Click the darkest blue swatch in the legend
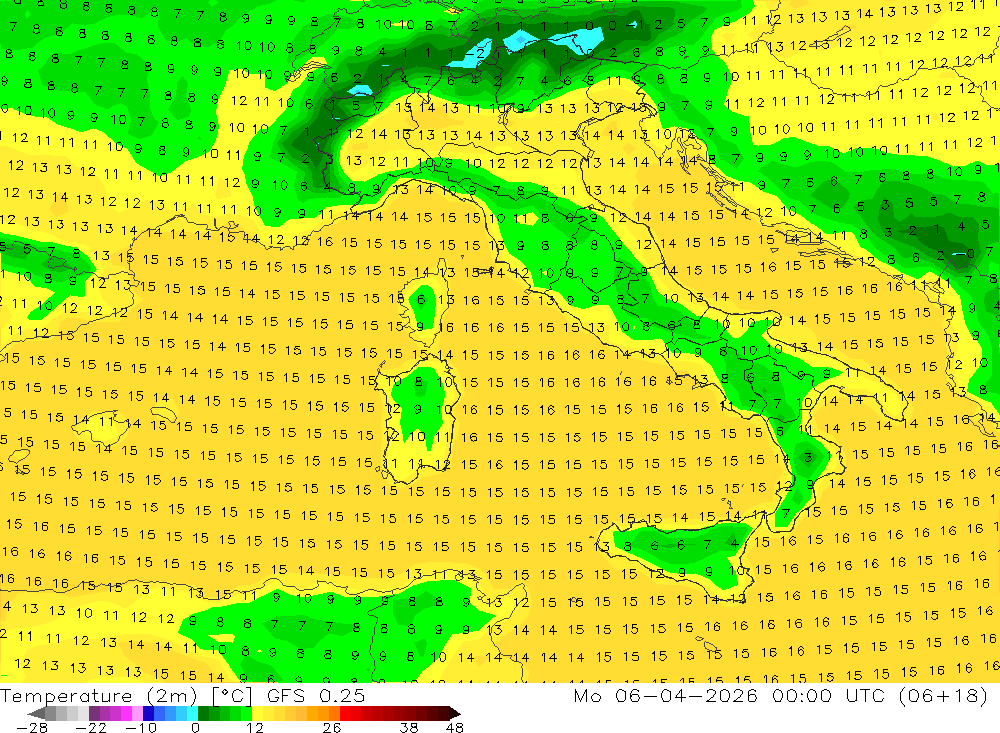This screenshot has height=733, width=1000. (149, 713)
